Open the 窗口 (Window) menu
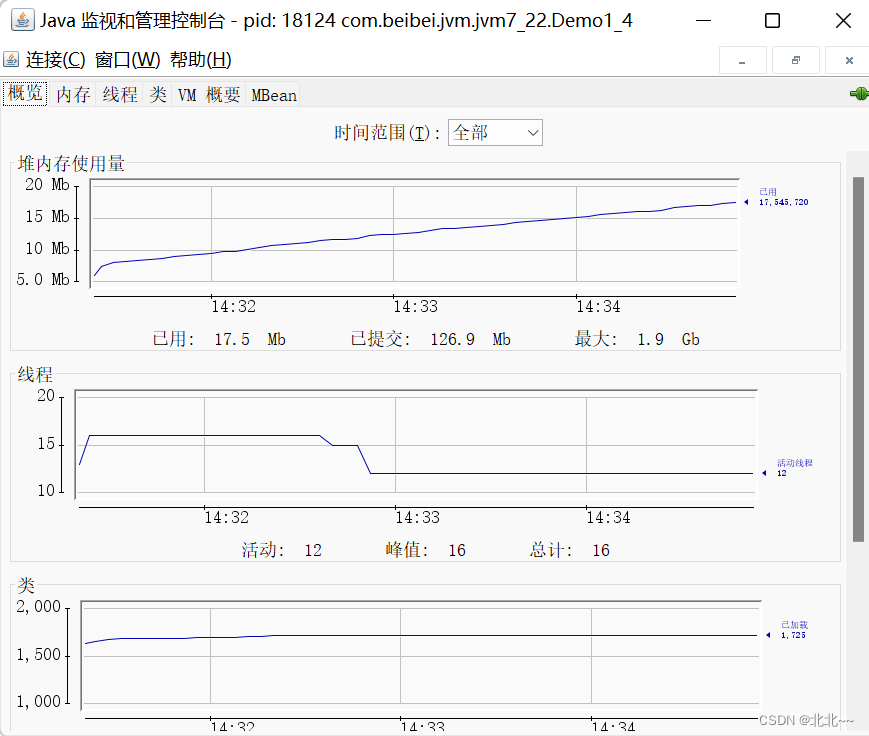Image resolution: width=869 pixels, height=736 pixels. pyautogui.click(x=127, y=60)
